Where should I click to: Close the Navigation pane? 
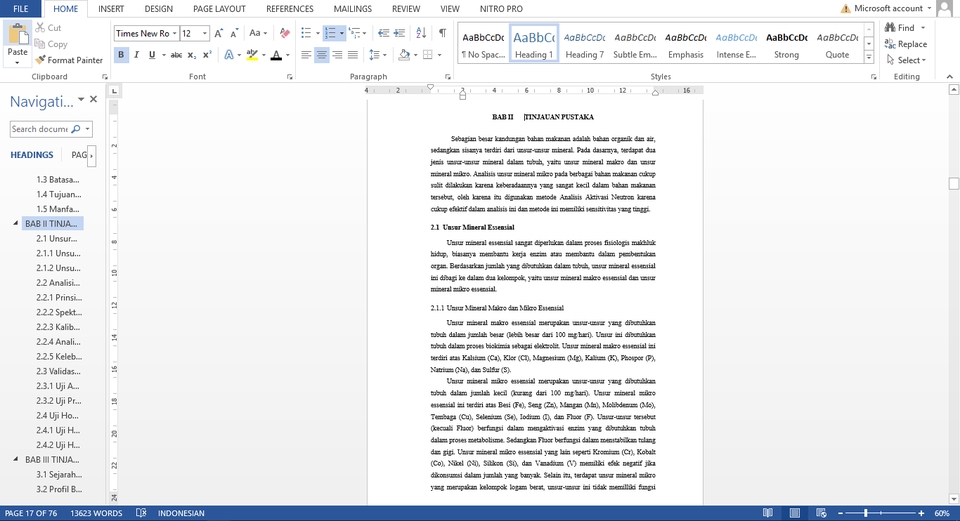94,99
